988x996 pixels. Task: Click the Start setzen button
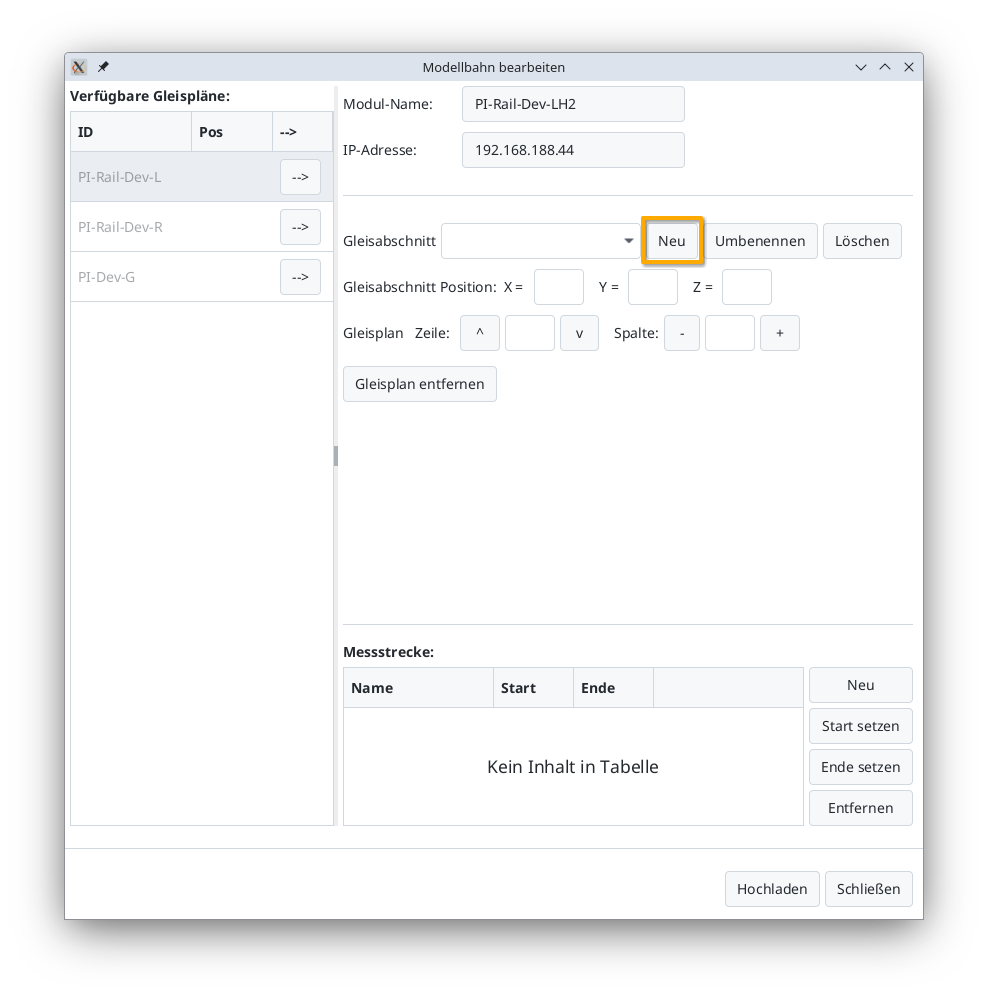[860, 726]
